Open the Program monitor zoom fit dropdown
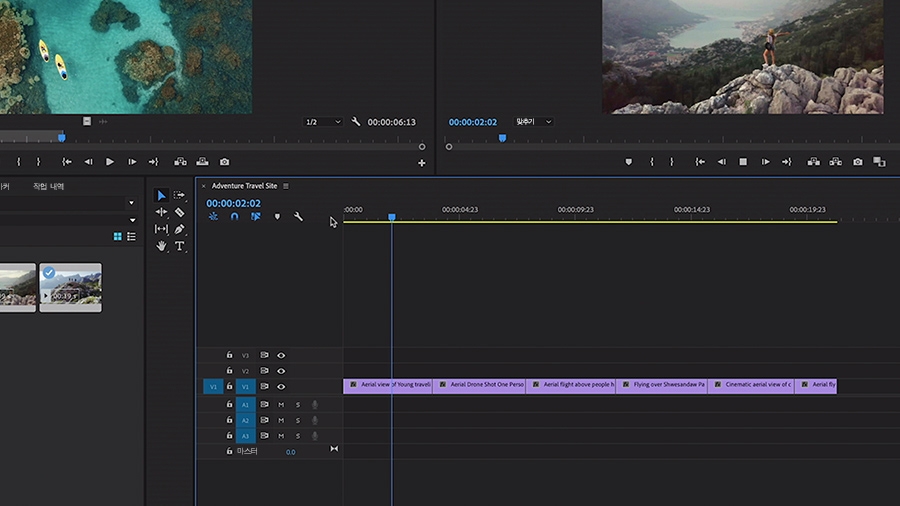 pos(534,122)
